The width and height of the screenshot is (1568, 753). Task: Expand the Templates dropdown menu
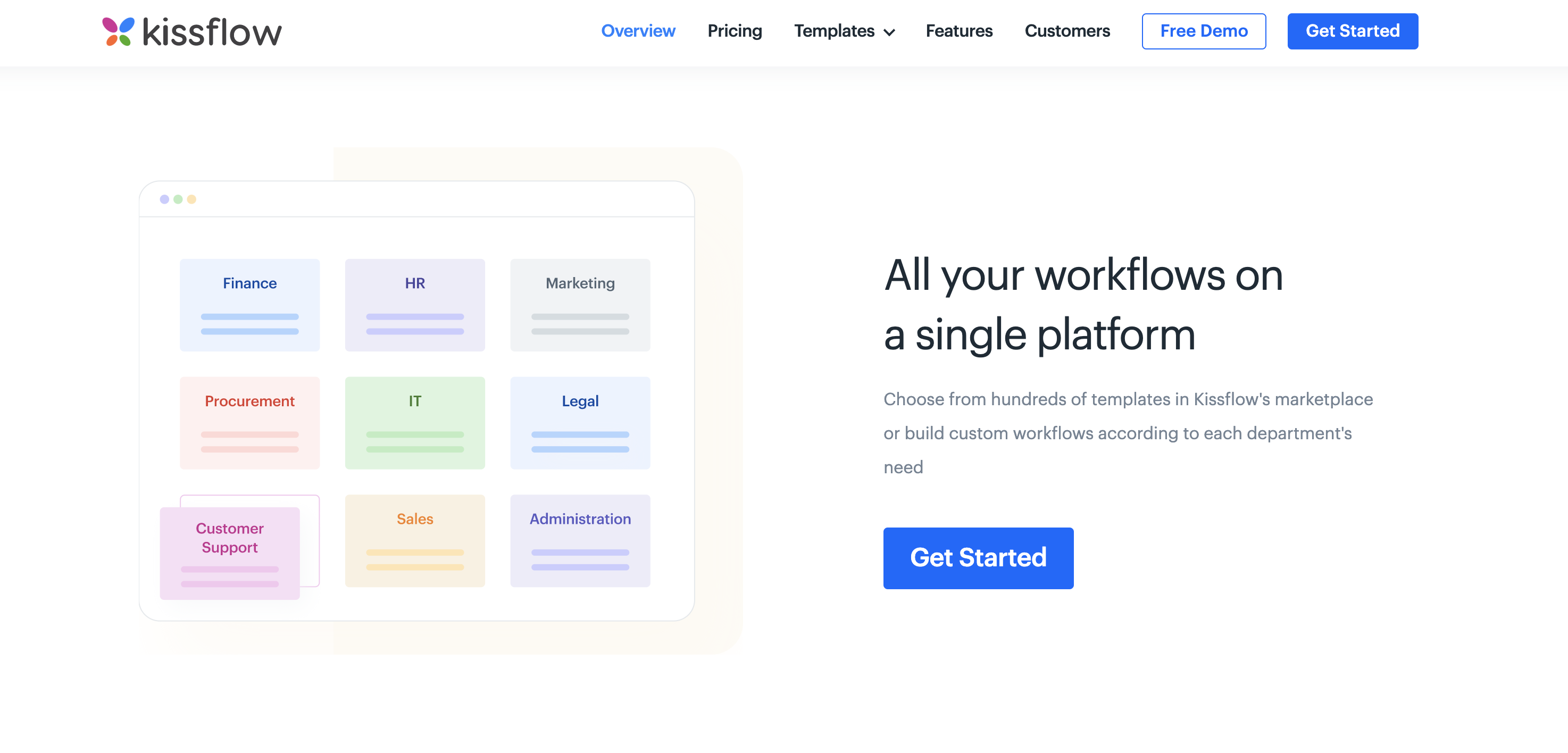click(x=834, y=31)
